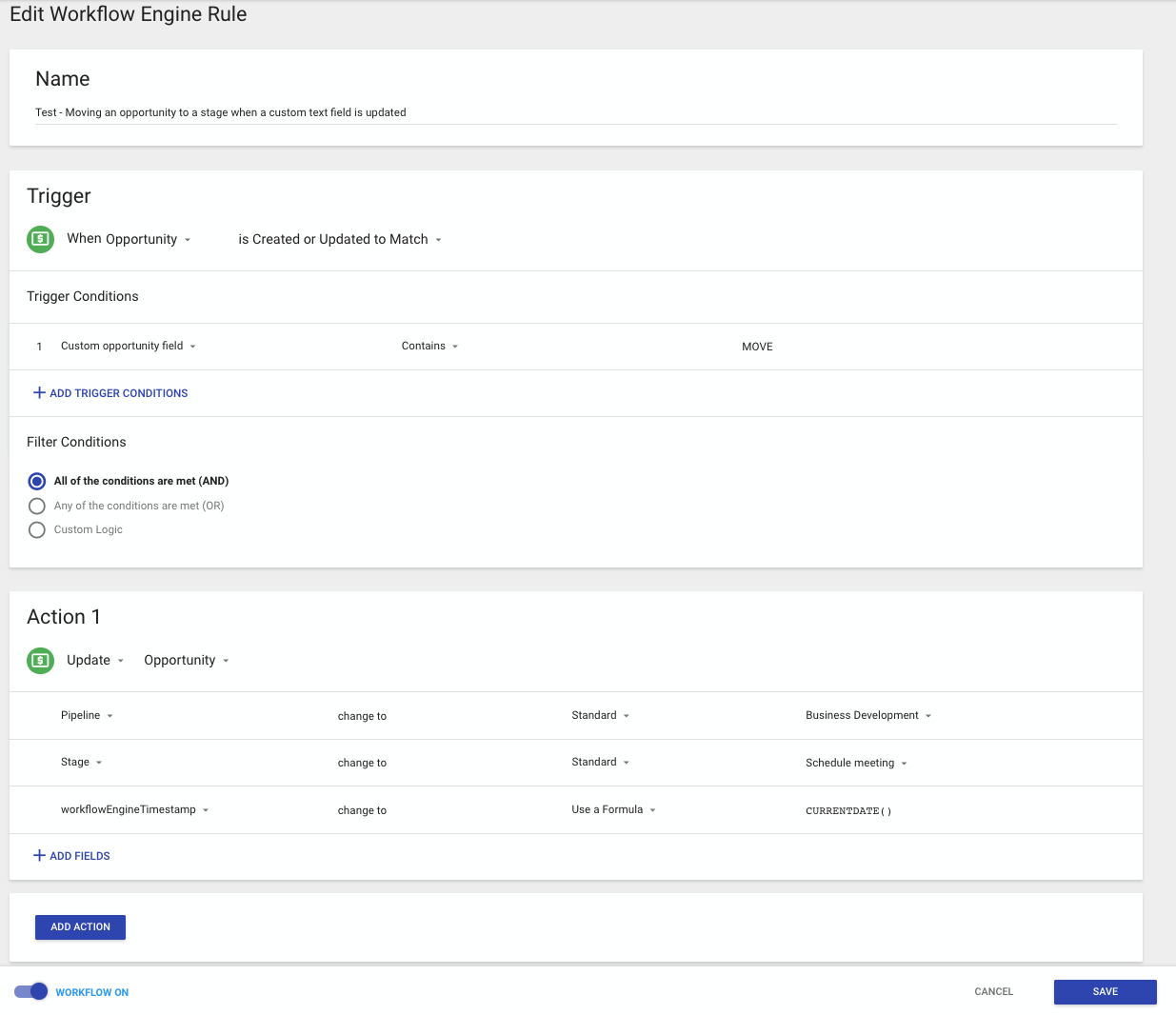Click the Add Trigger Conditions link
The width and height of the screenshot is (1176, 1015).
(110, 392)
